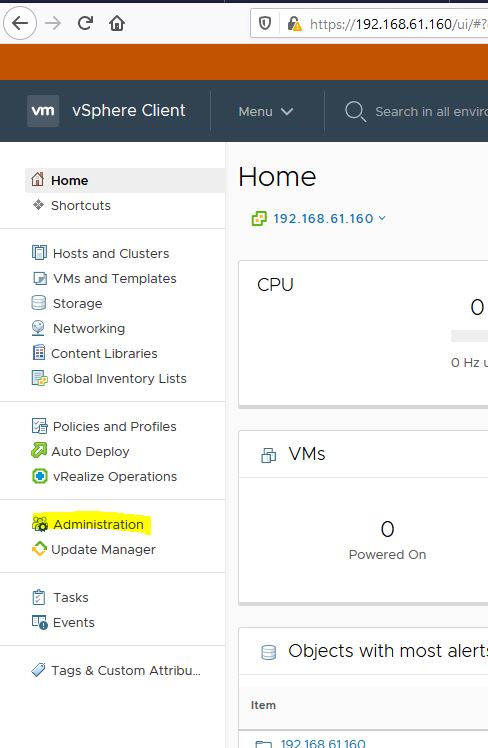Click browser reload button
The height and width of the screenshot is (748, 488).
coord(85,23)
